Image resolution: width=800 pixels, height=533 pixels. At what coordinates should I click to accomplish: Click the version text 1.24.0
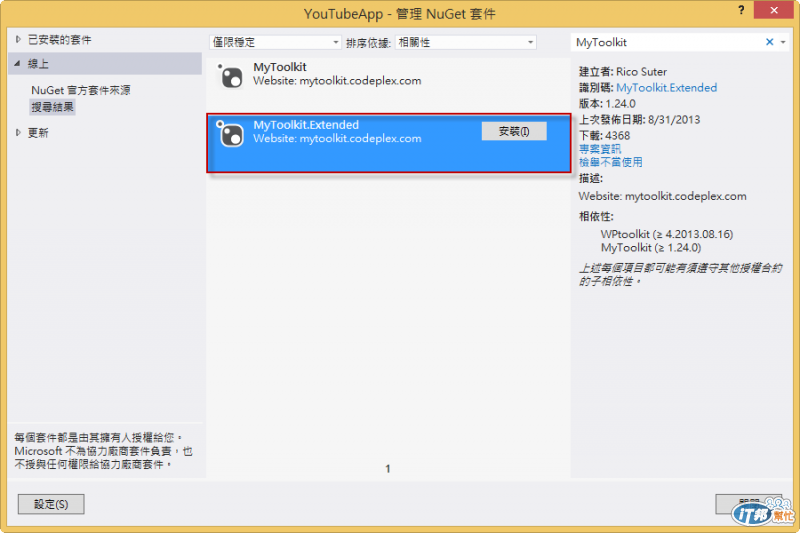click(x=620, y=104)
